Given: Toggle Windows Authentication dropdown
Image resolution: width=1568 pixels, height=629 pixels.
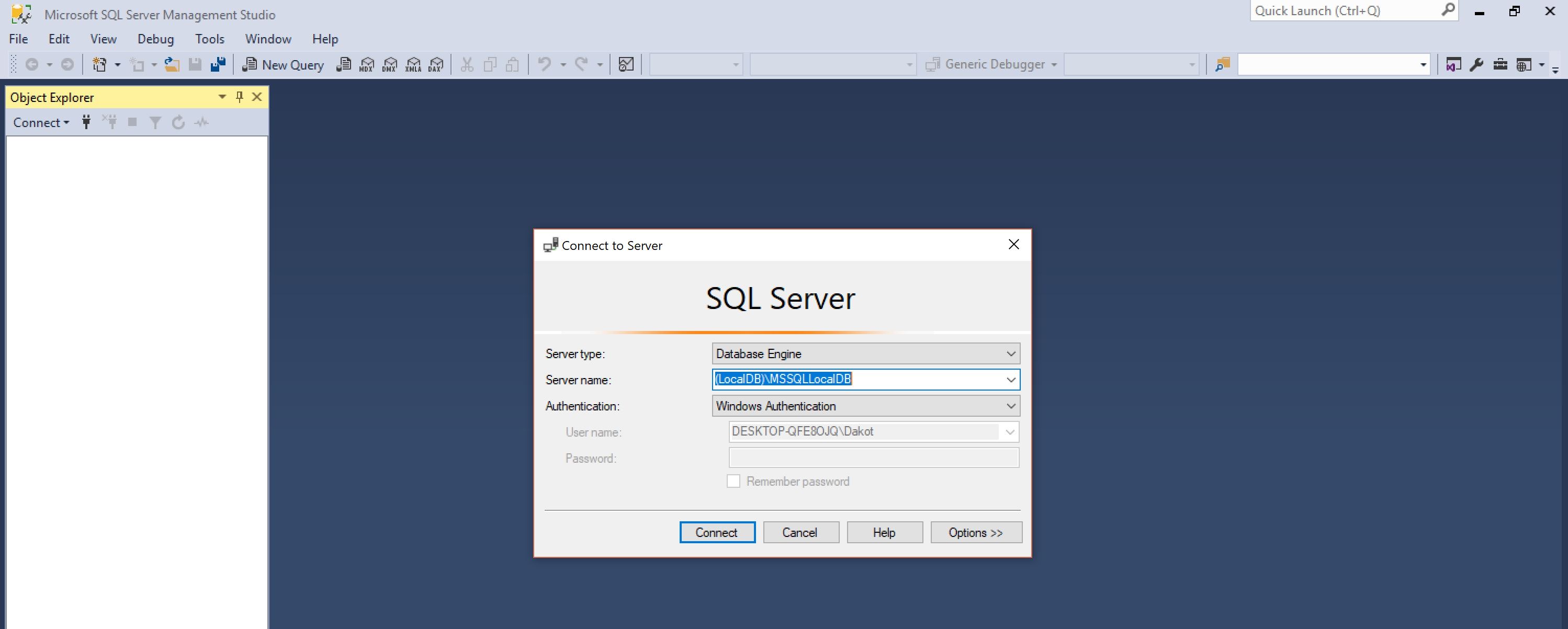Looking at the screenshot, I should 1012,406.
